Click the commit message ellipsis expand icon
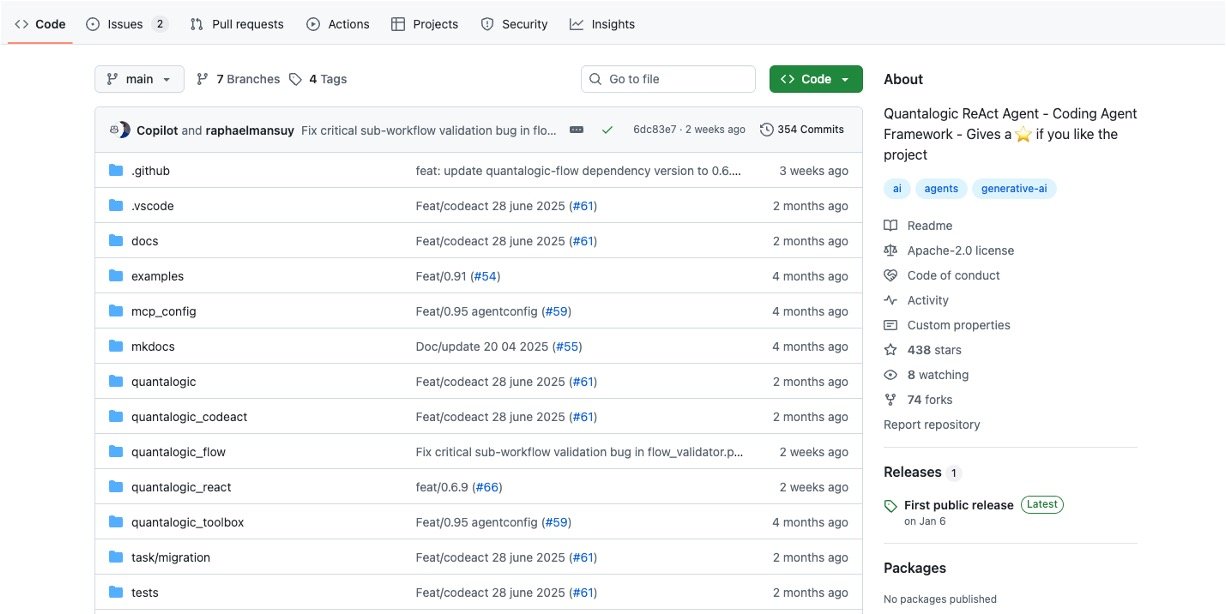This screenshot has width=1226, height=614. pyautogui.click(x=576, y=130)
